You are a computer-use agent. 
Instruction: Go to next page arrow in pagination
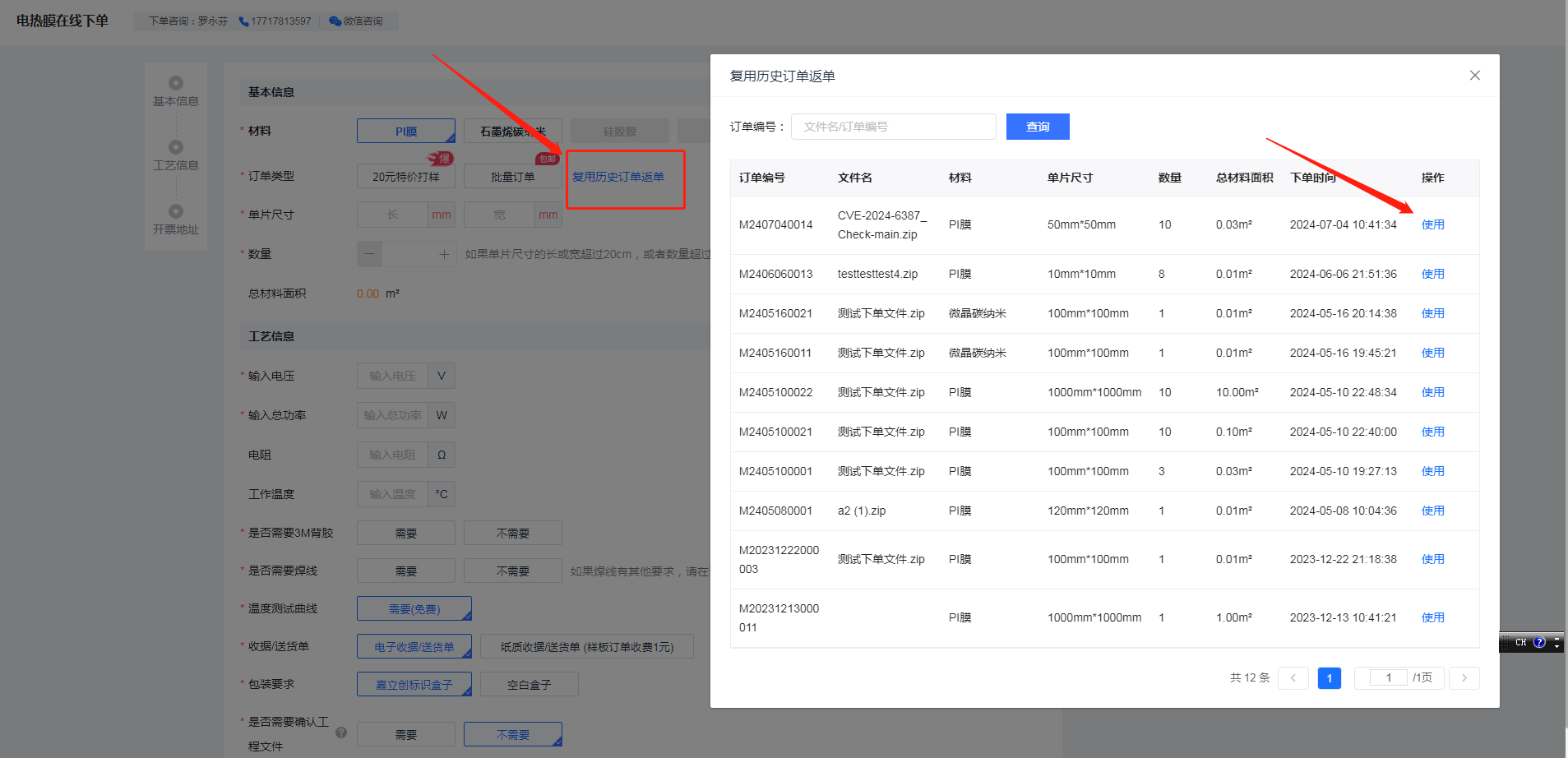pyautogui.click(x=1464, y=677)
